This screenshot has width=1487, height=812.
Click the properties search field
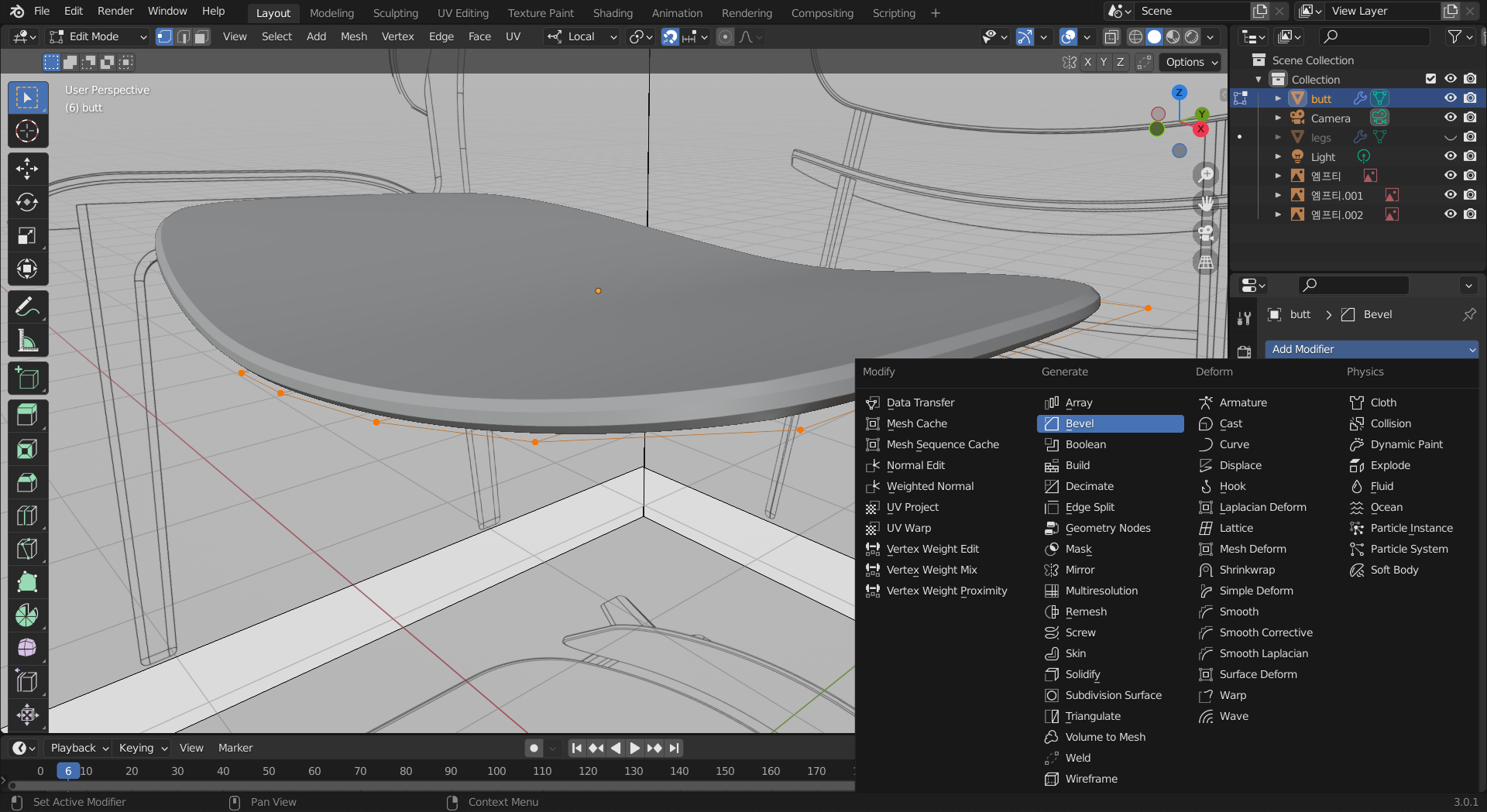pos(1352,285)
